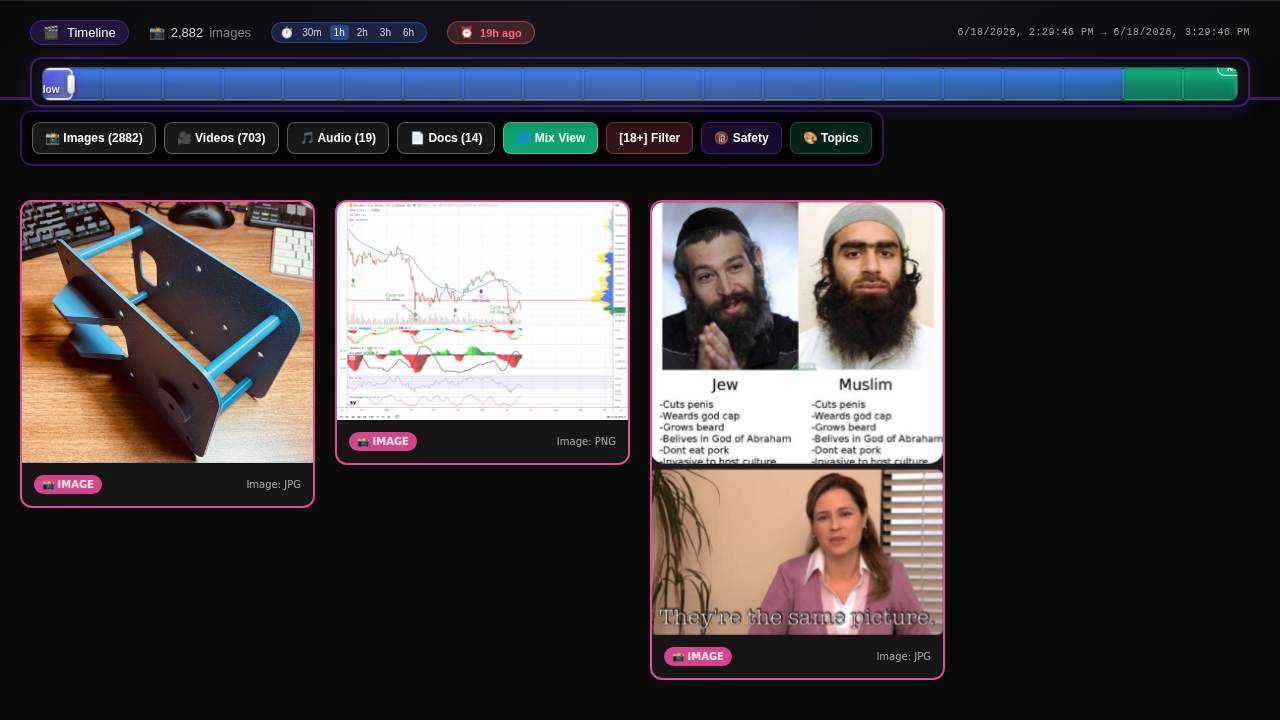This screenshot has width=1280, height=720.
Task: Open the third card's meme thumbnail
Action: (797, 418)
